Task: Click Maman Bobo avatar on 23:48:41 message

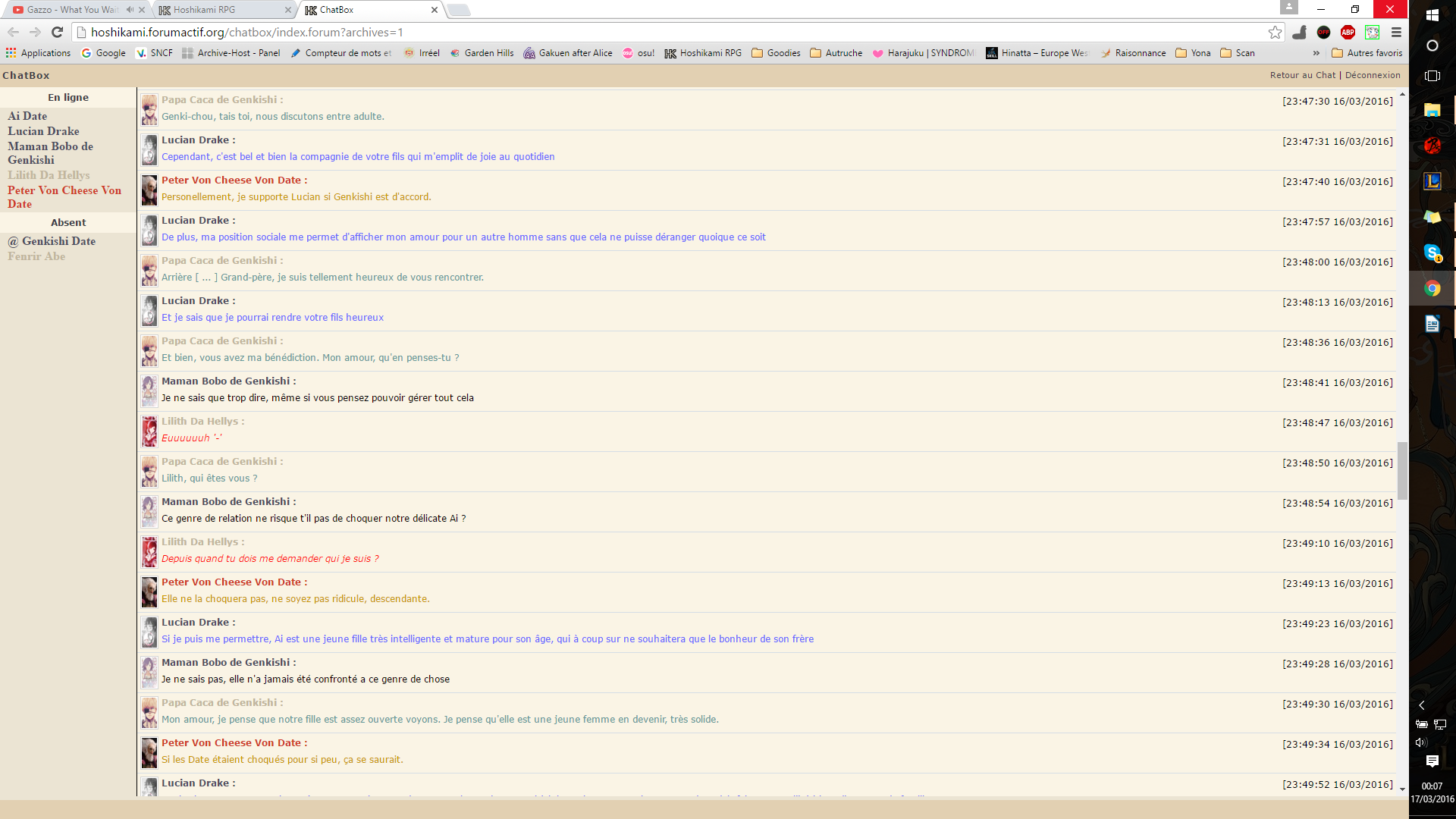Action: tap(149, 391)
